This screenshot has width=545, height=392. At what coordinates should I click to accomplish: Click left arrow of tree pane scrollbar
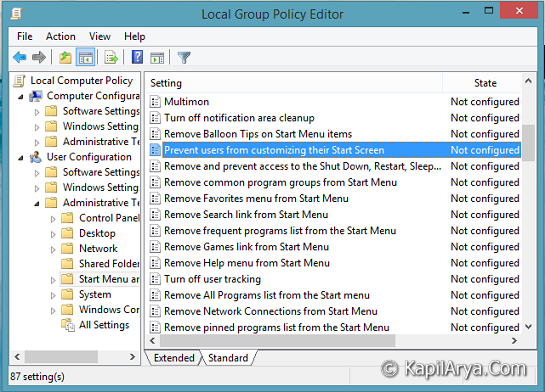(x=17, y=357)
